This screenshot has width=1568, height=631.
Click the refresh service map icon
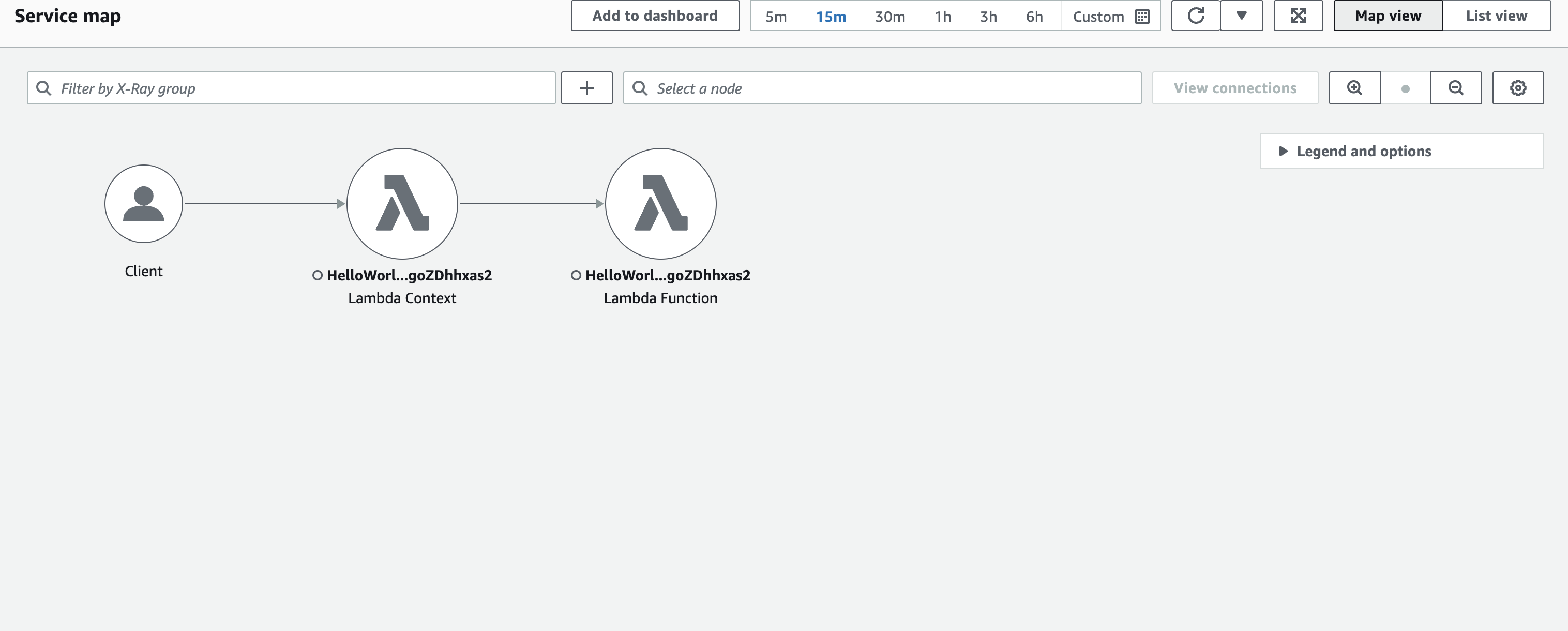click(x=1196, y=16)
